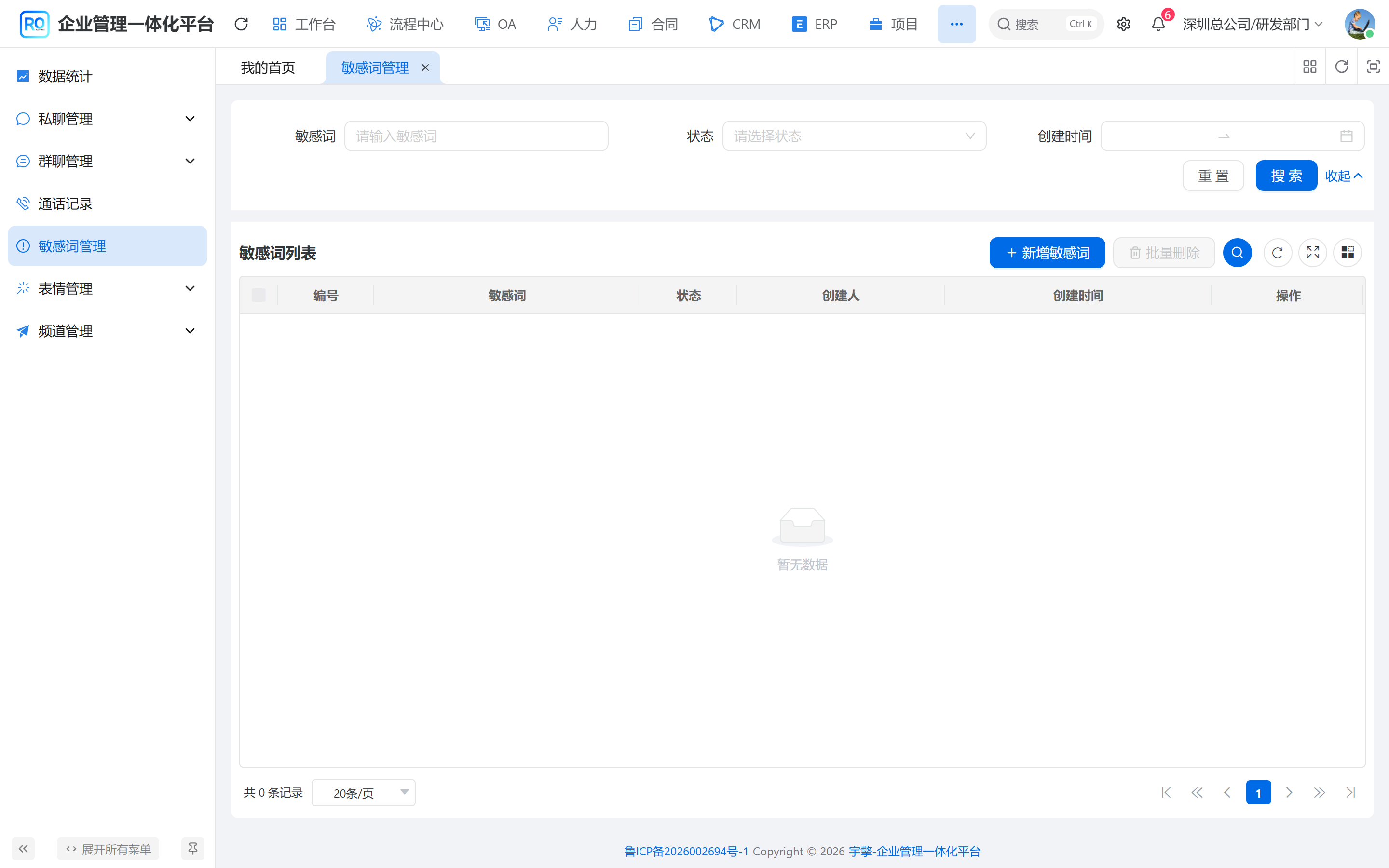1389x868 pixels.
Task: Toggle fullscreen content icon in tab bar
Action: click(1373, 67)
